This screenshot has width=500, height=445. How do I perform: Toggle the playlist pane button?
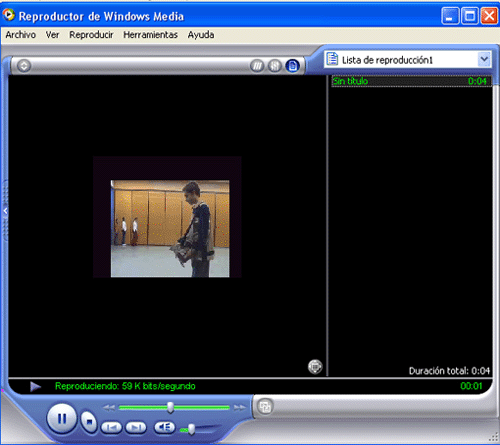click(292, 66)
